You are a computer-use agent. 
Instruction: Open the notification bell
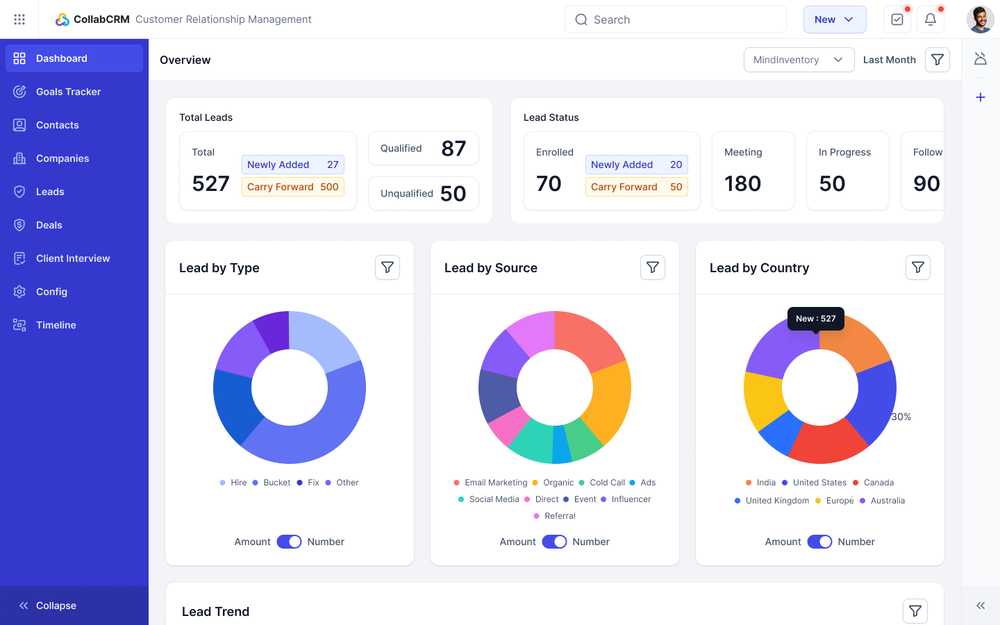931,19
